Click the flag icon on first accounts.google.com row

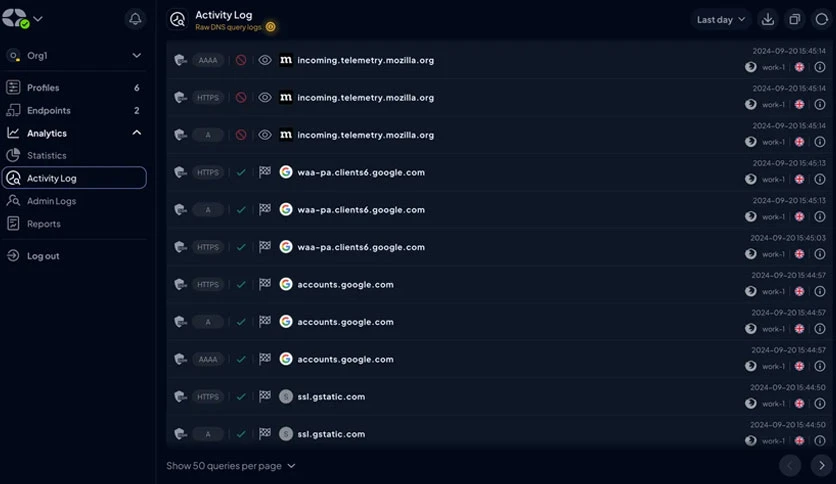click(264, 284)
